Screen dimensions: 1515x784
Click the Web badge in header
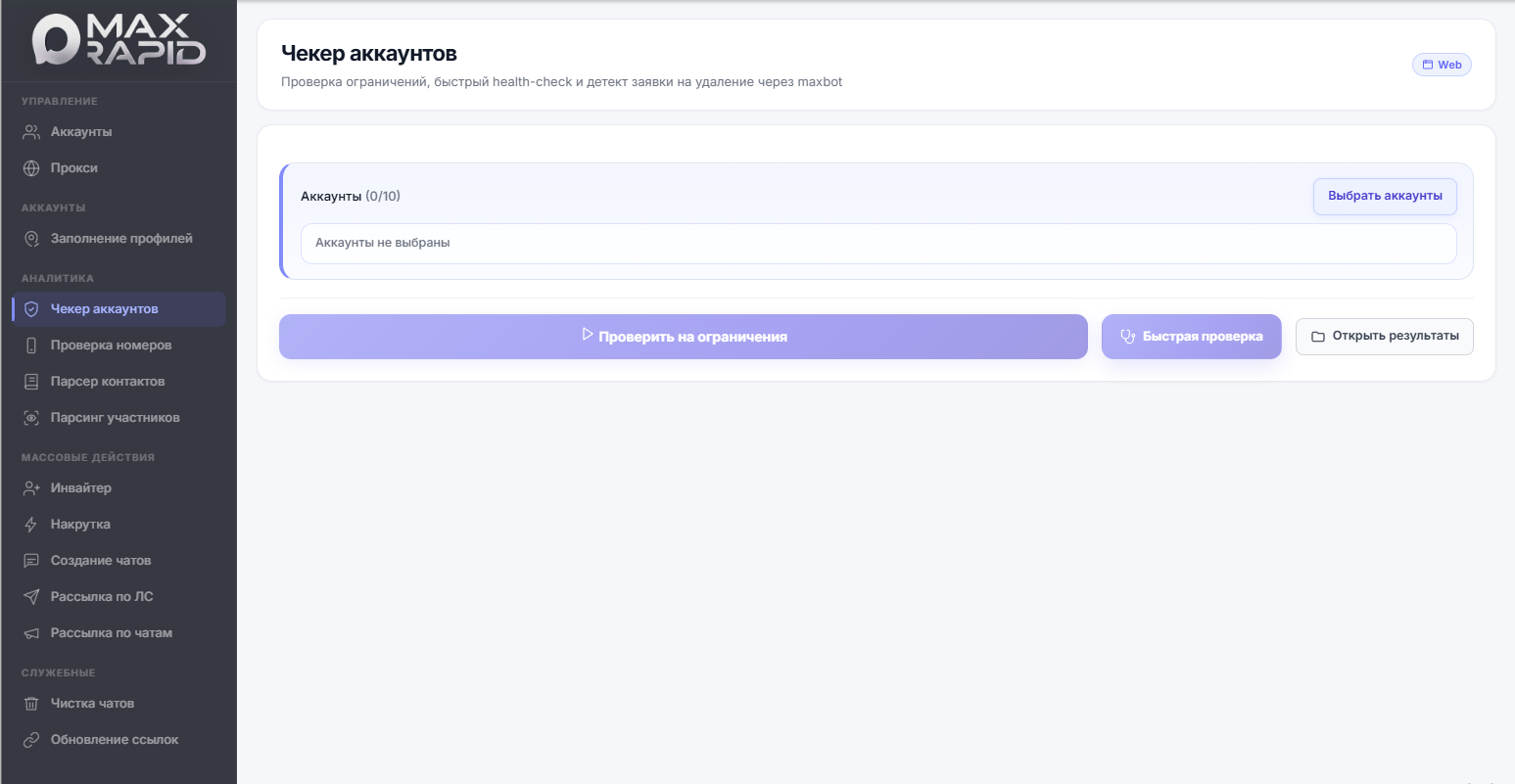tap(1442, 65)
